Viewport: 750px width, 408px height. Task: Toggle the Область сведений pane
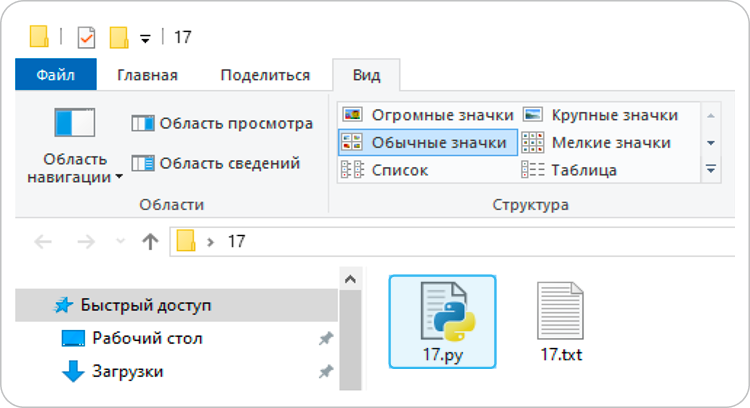coord(216,163)
